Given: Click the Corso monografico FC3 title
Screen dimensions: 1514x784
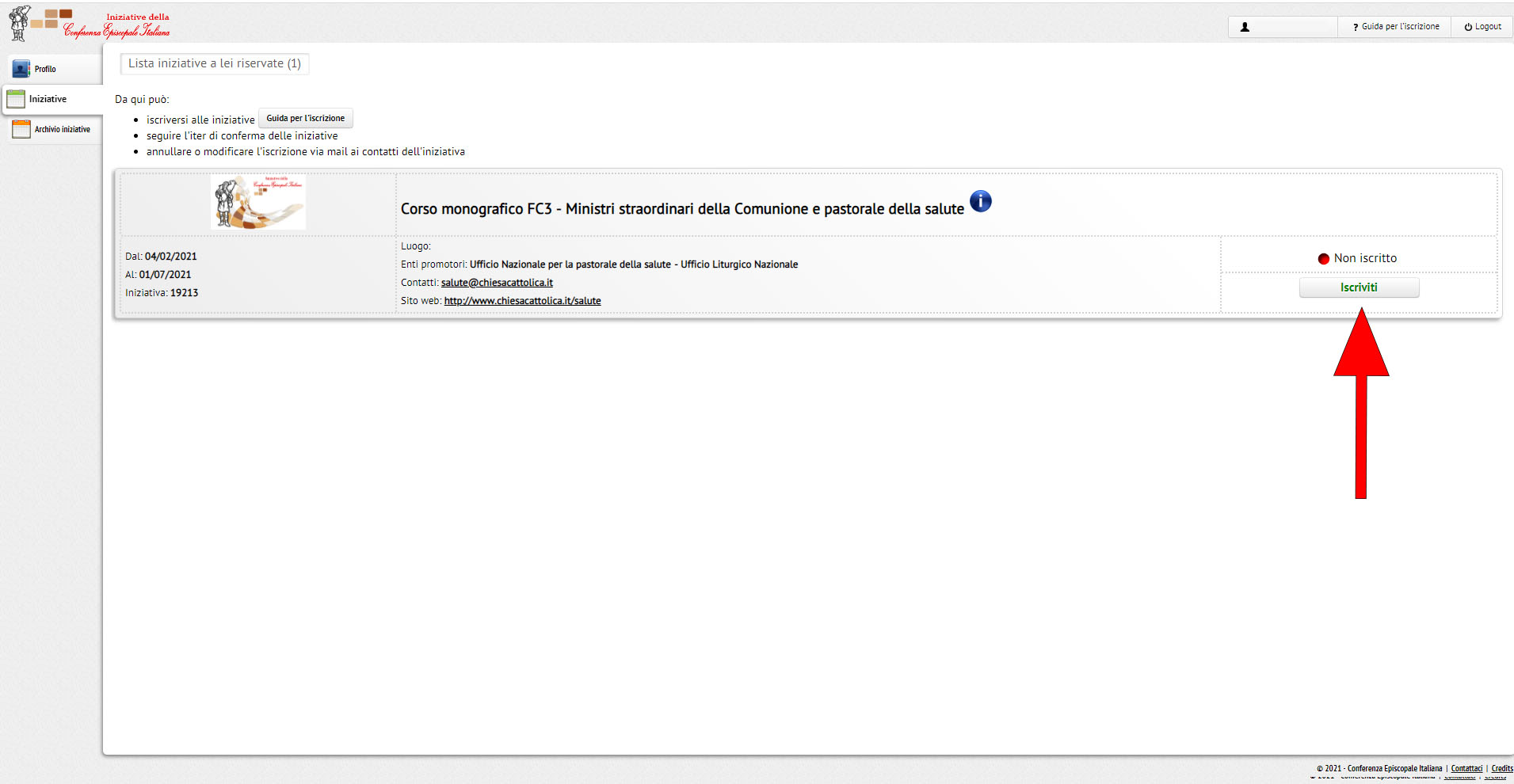Looking at the screenshot, I should (681, 209).
